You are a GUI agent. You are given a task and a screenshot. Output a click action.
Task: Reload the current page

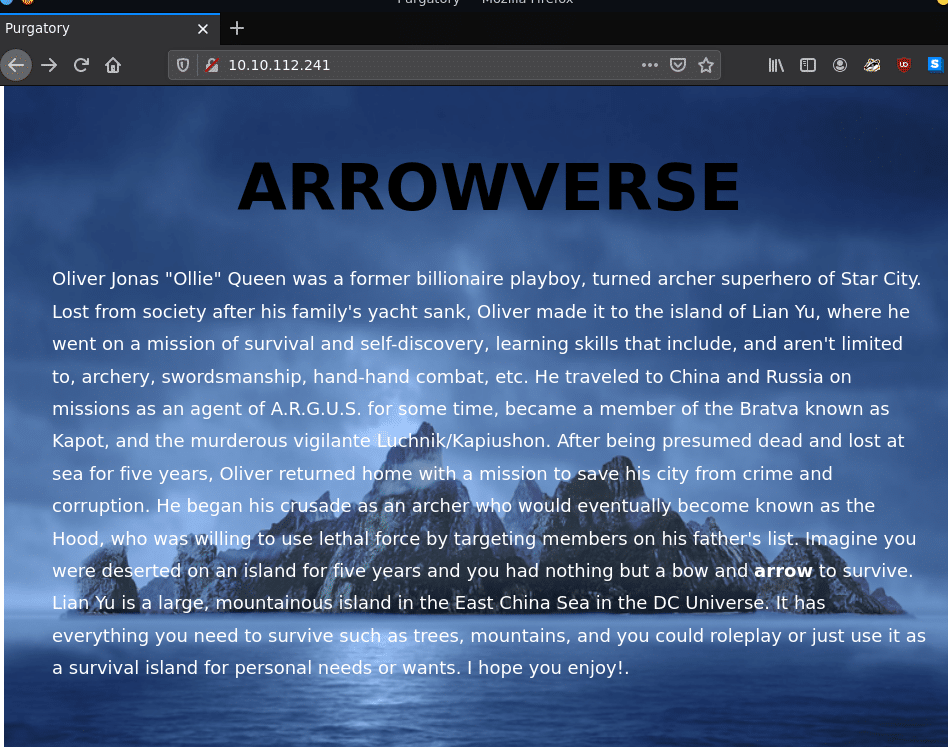tap(81, 65)
